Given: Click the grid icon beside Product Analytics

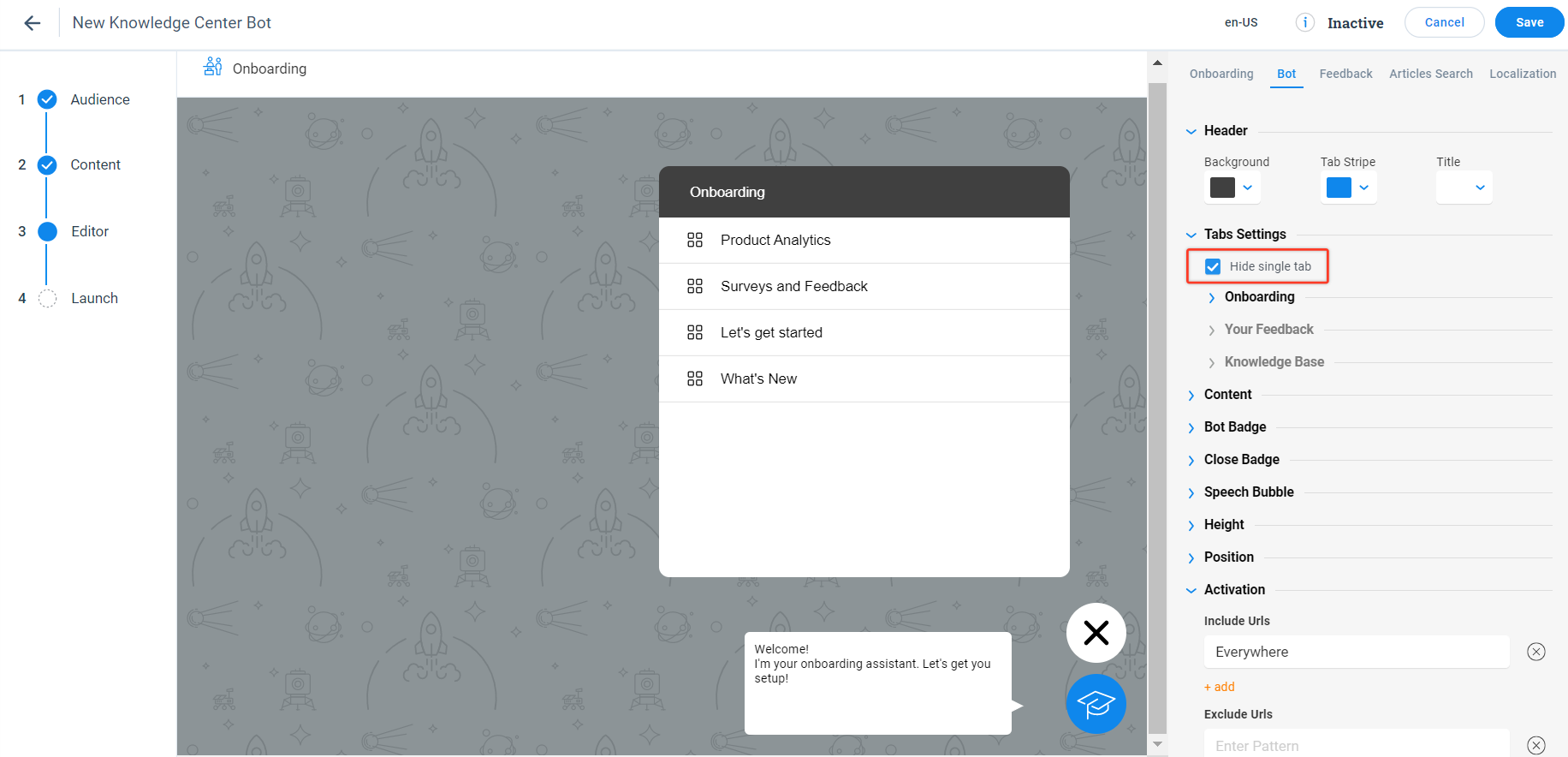Looking at the screenshot, I should [695, 240].
